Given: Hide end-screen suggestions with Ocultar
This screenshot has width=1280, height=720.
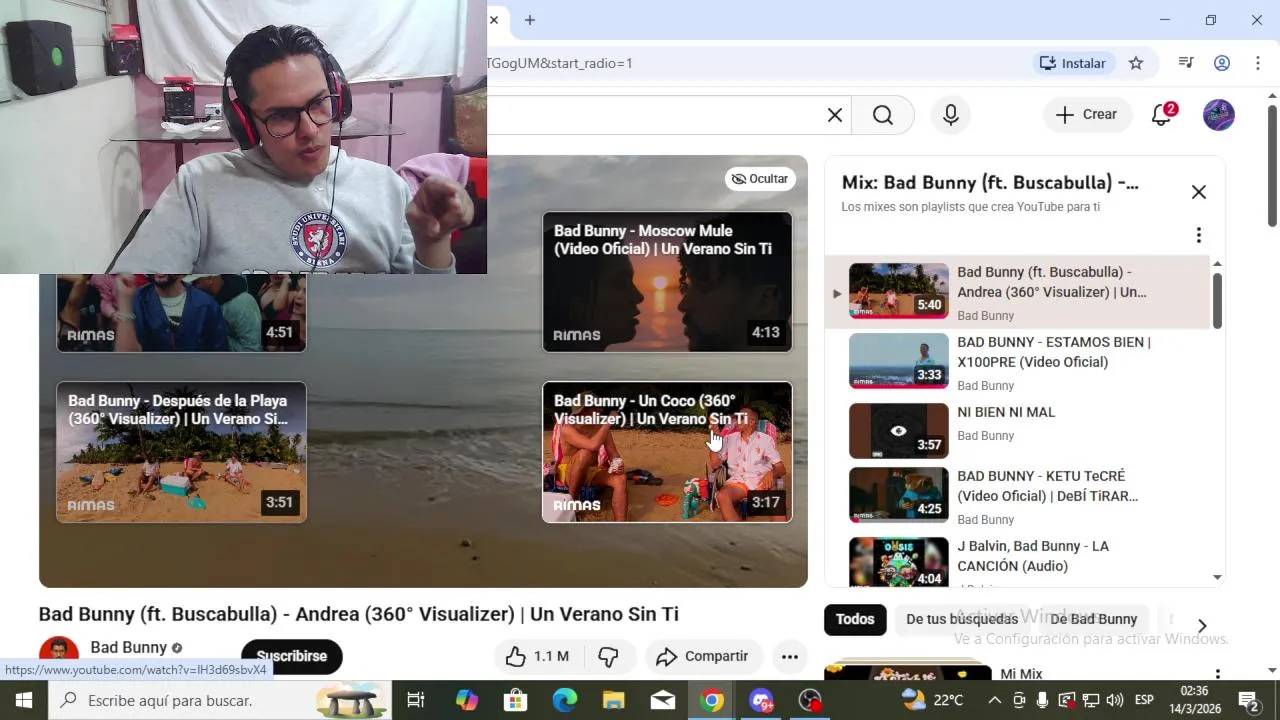Looking at the screenshot, I should pos(760,179).
